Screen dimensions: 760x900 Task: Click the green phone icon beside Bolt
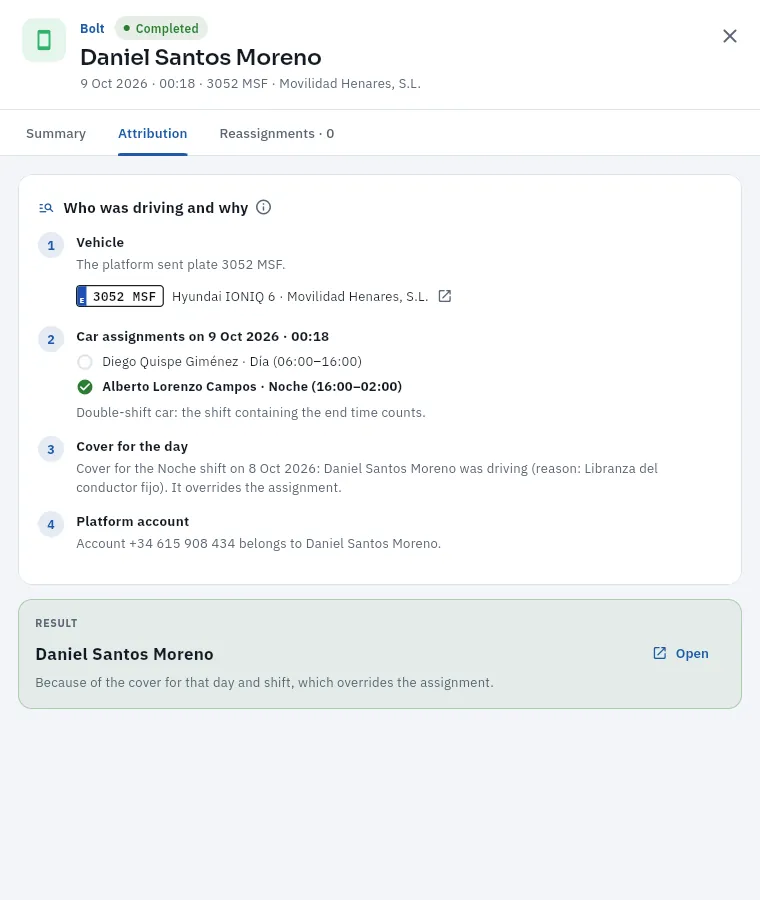click(x=44, y=40)
